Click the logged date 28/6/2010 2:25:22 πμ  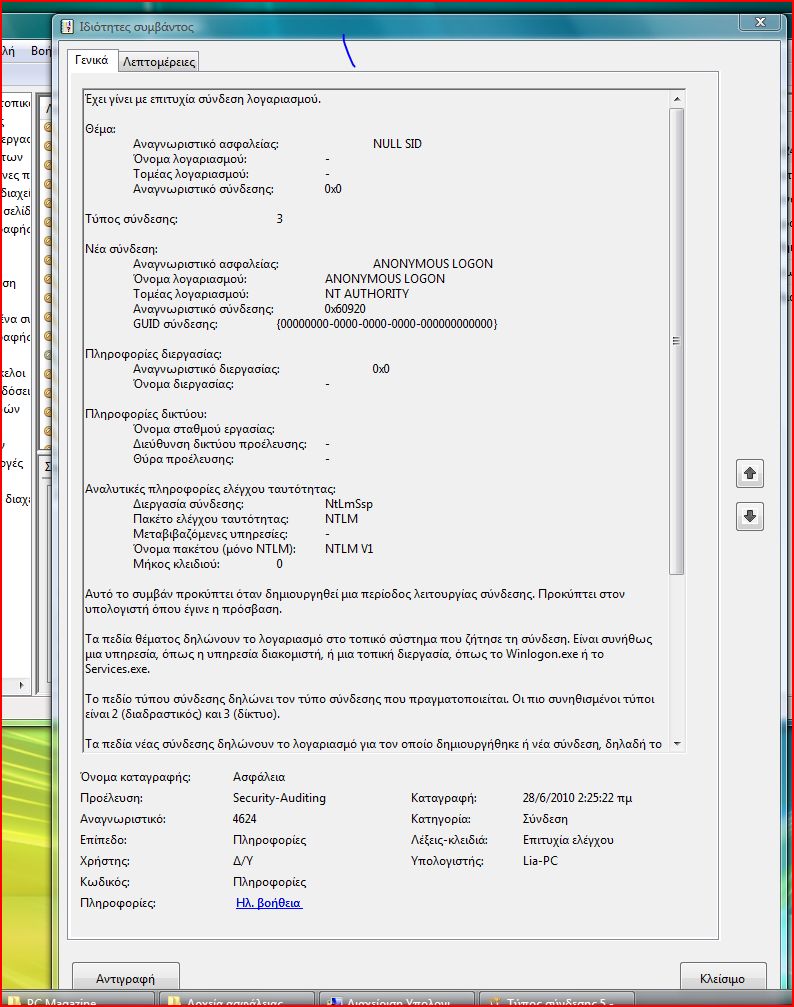pyautogui.click(x=577, y=798)
